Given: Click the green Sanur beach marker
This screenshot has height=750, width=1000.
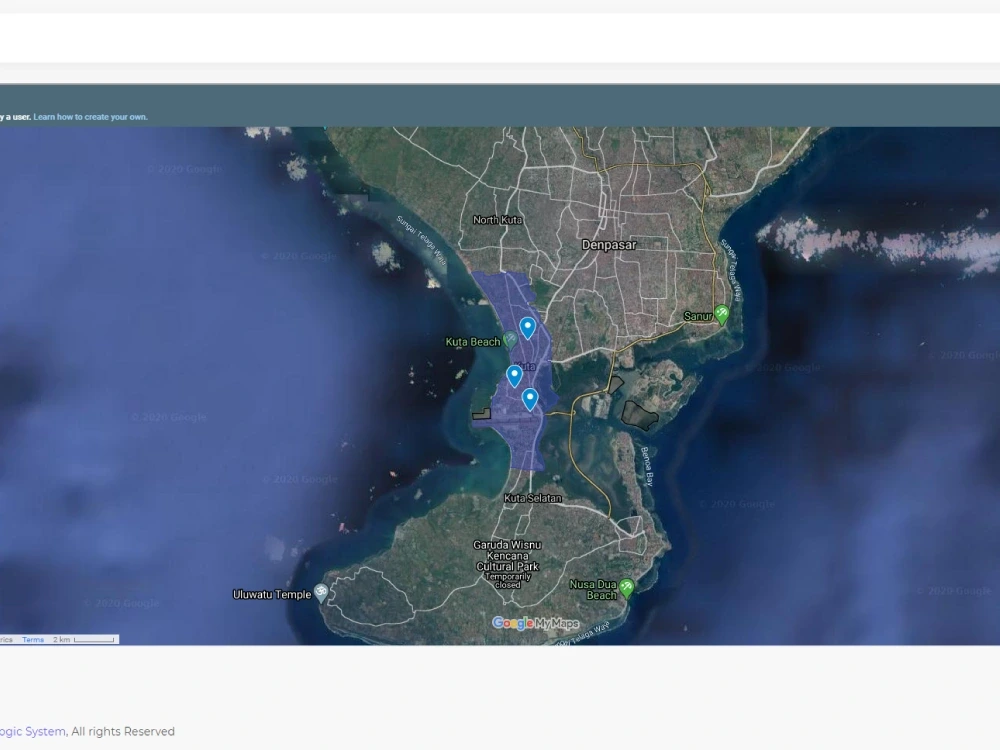Looking at the screenshot, I should pyautogui.click(x=721, y=314).
